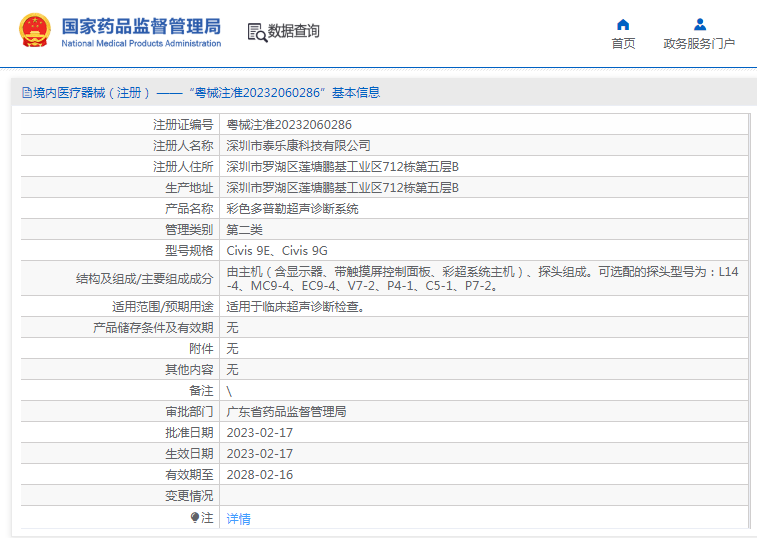This screenshot has width=757, height=538.
Task: Click the national emblem logo
Action: tap(35, 30)
